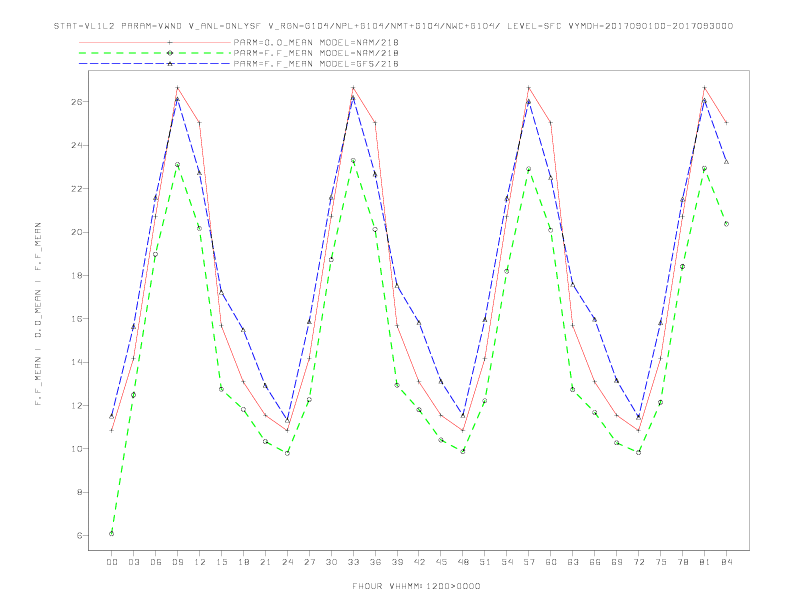
Task: Click x-axis tick label 27
Action: point(309,562)
